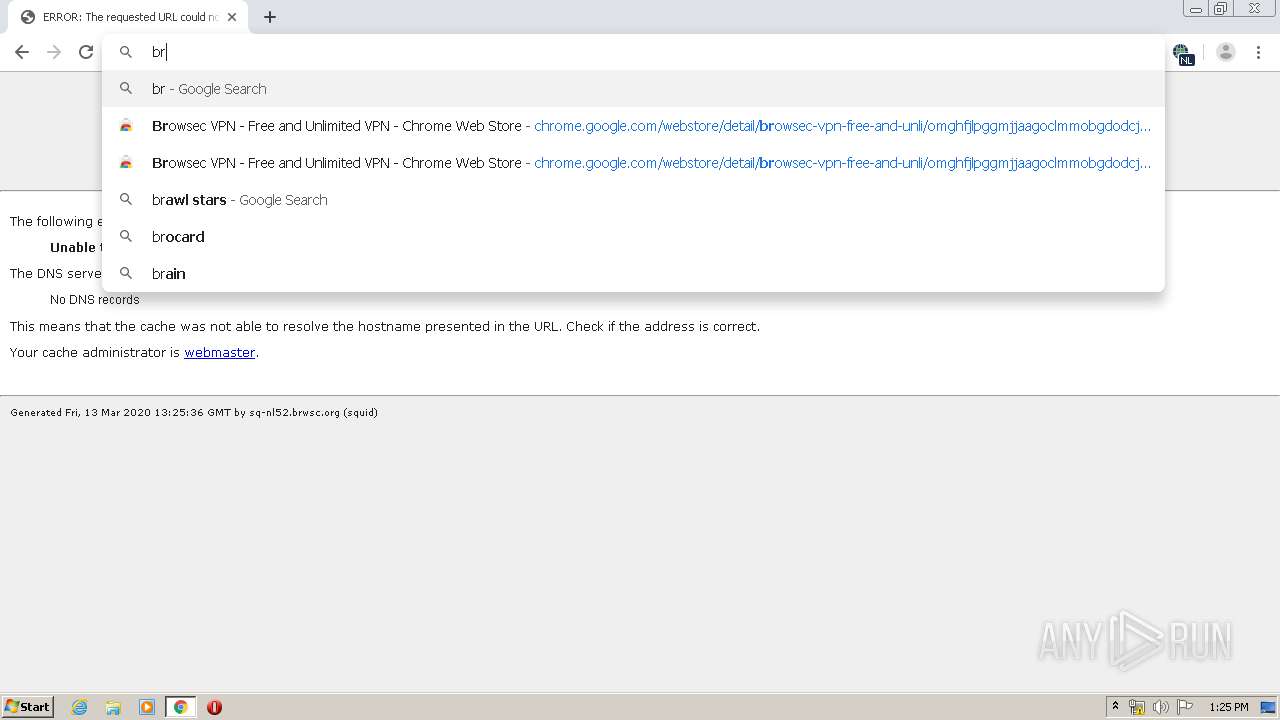Click search icon beside 'brocard' suggestion
This screenshot has height=720, width=1280.
coord(126,237)
